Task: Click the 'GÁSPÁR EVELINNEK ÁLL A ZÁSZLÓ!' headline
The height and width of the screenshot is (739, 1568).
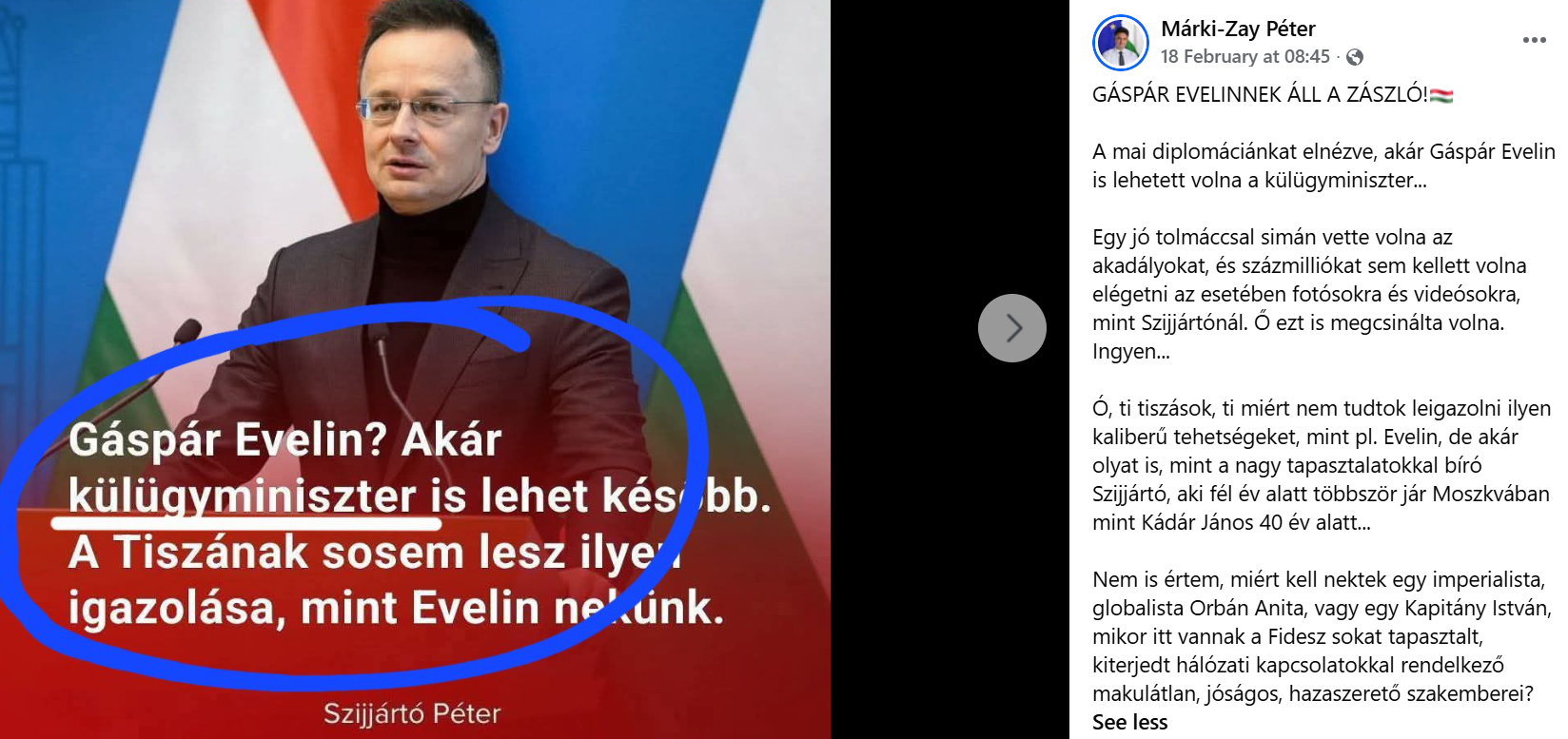Action: [1260, 94]
